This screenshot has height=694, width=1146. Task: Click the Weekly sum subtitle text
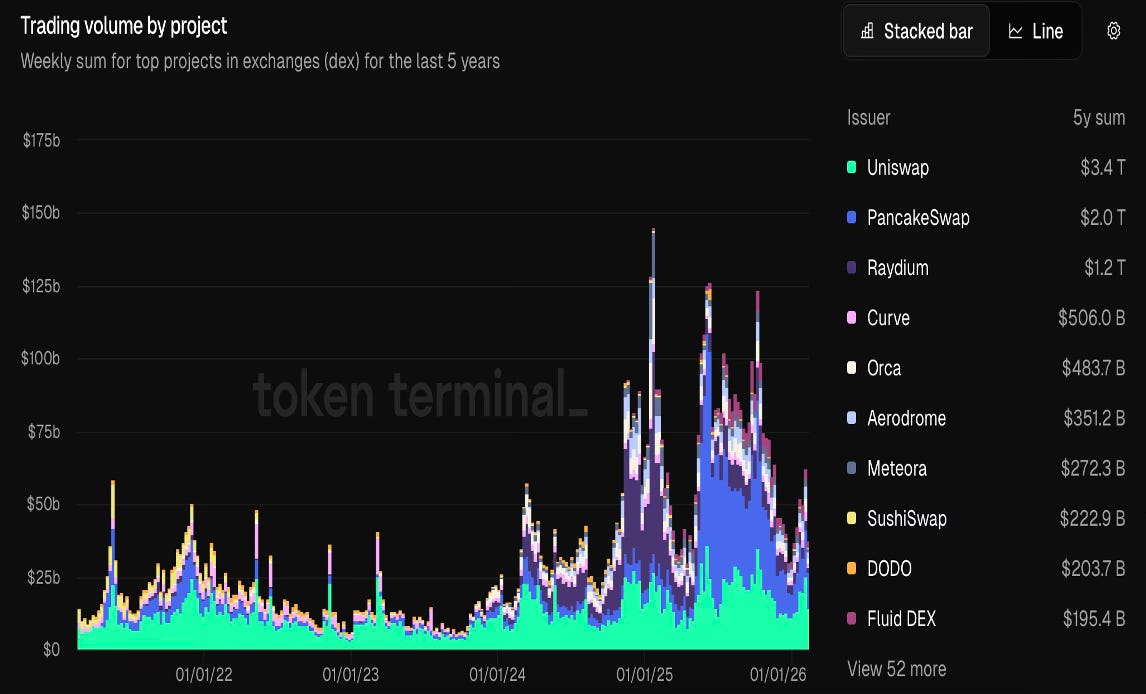click(260, 61)
